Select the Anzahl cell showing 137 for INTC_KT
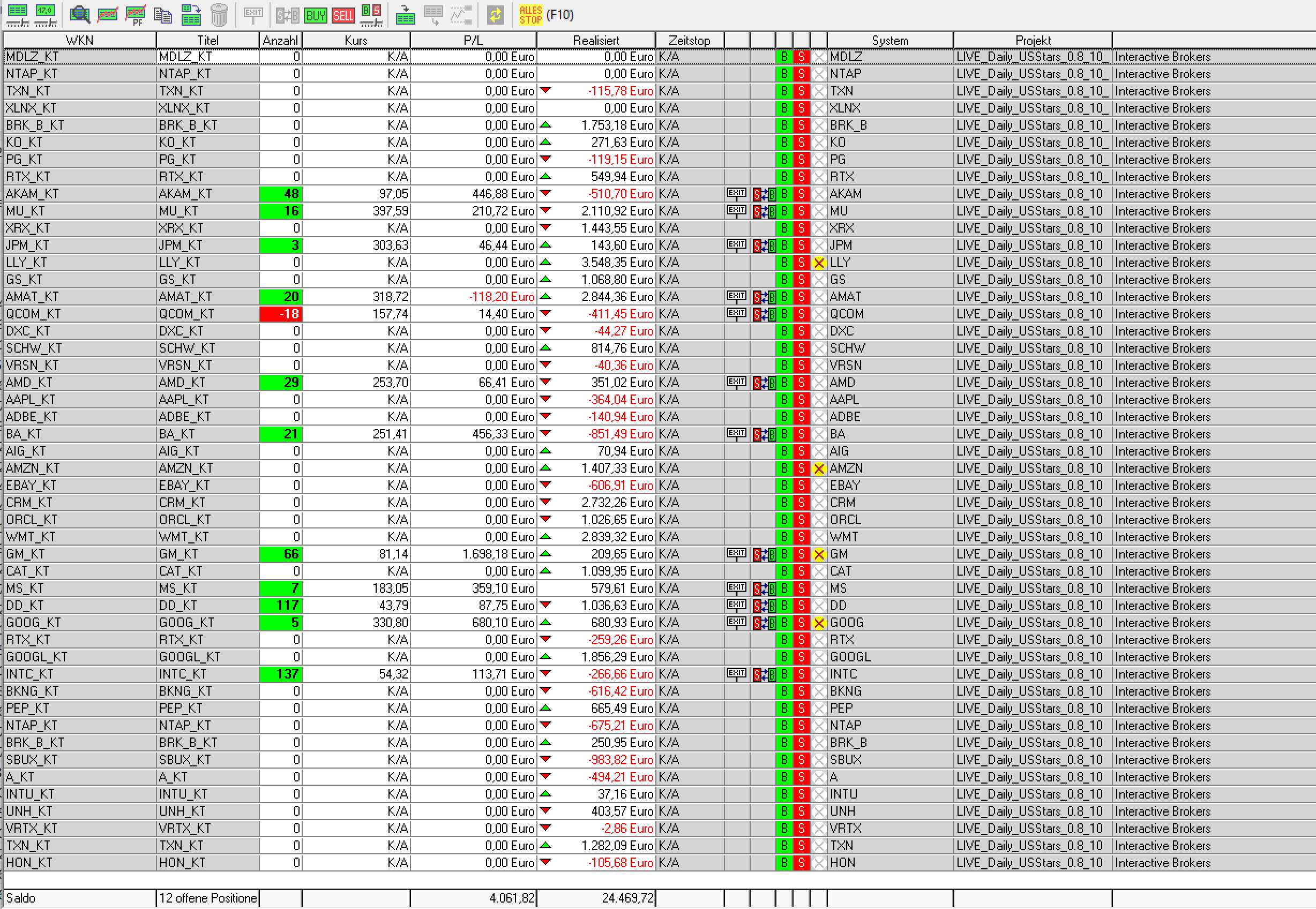Screen dimensions: 1316x909 pyautogui.click(x=281, y=674)
